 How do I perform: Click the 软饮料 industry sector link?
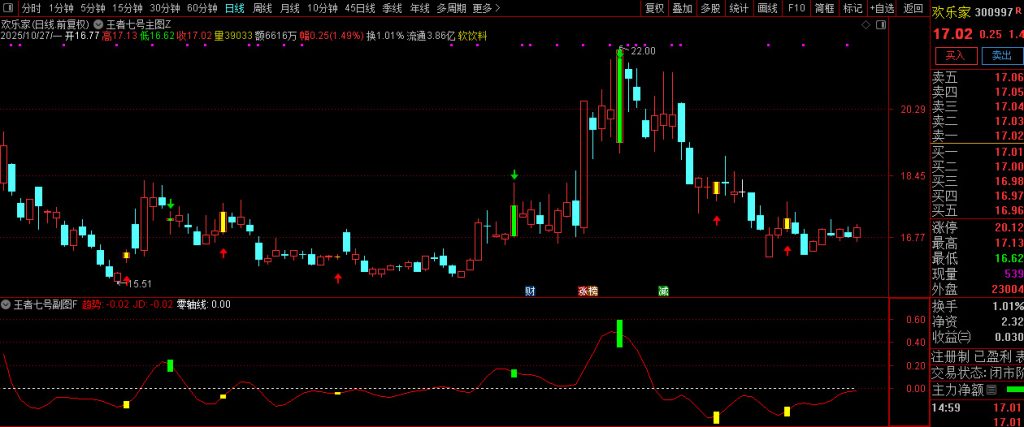point(472,36)
